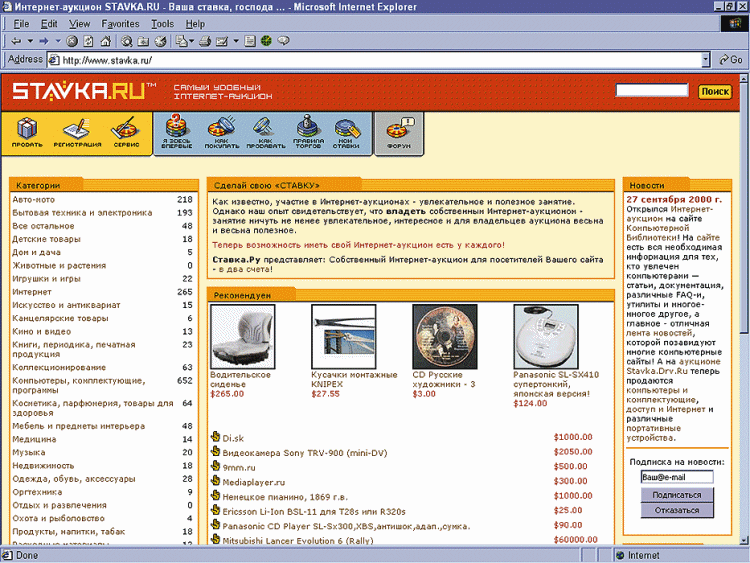Click the Подписаться subscribe button
Viewport: 750px width, 563px height.
677,495
